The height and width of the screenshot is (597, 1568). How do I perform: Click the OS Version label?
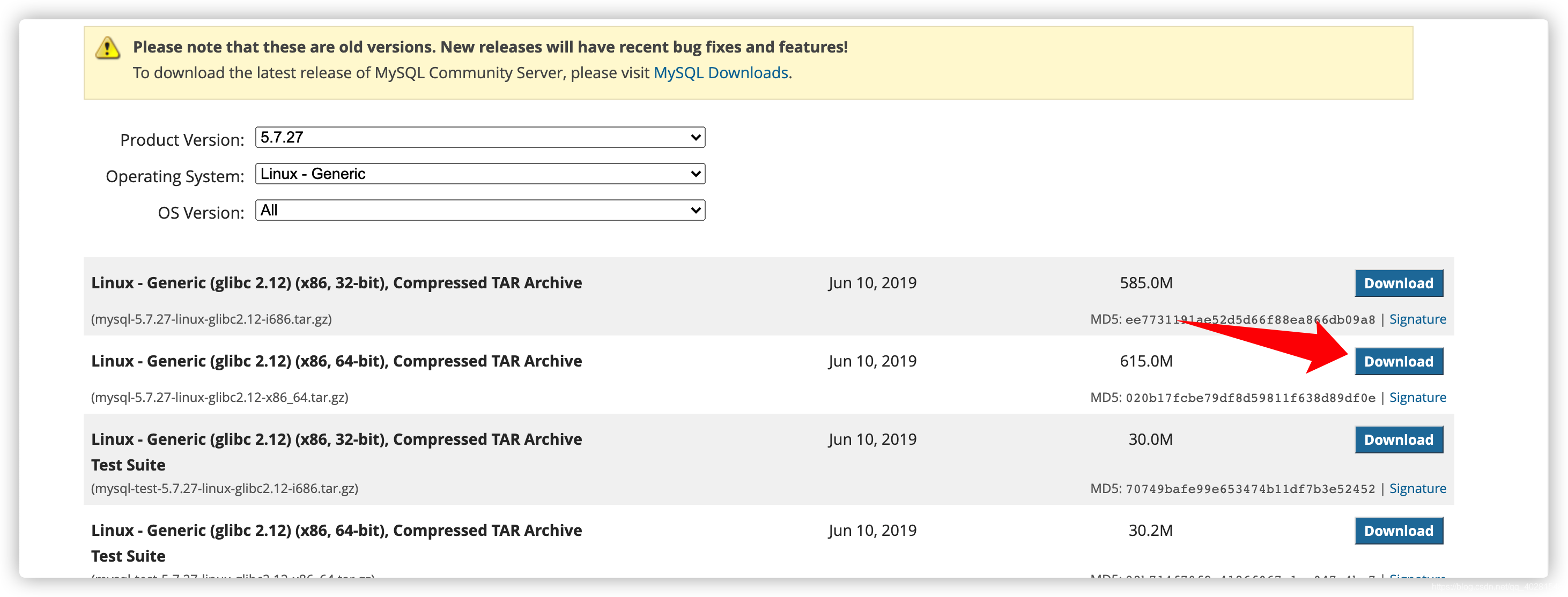[201, 213]
